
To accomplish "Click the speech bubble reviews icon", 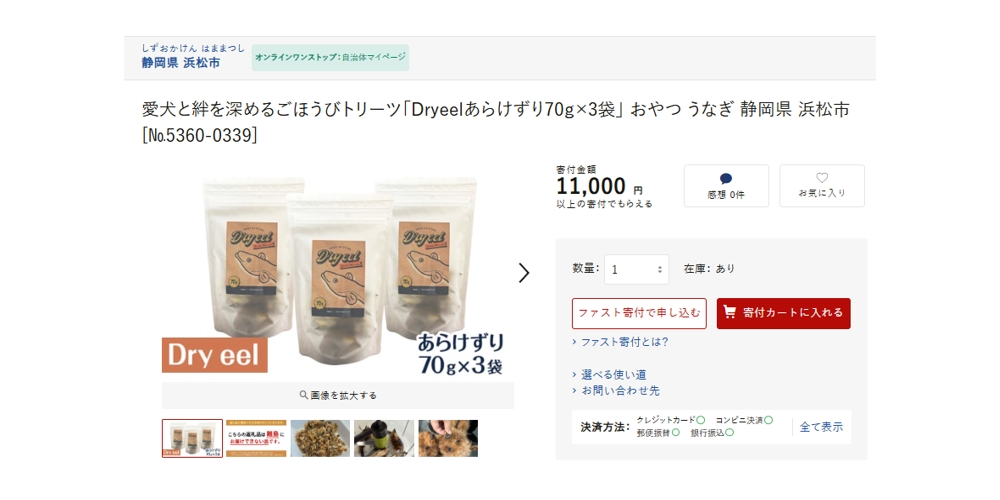I will [x=726, y=179].
